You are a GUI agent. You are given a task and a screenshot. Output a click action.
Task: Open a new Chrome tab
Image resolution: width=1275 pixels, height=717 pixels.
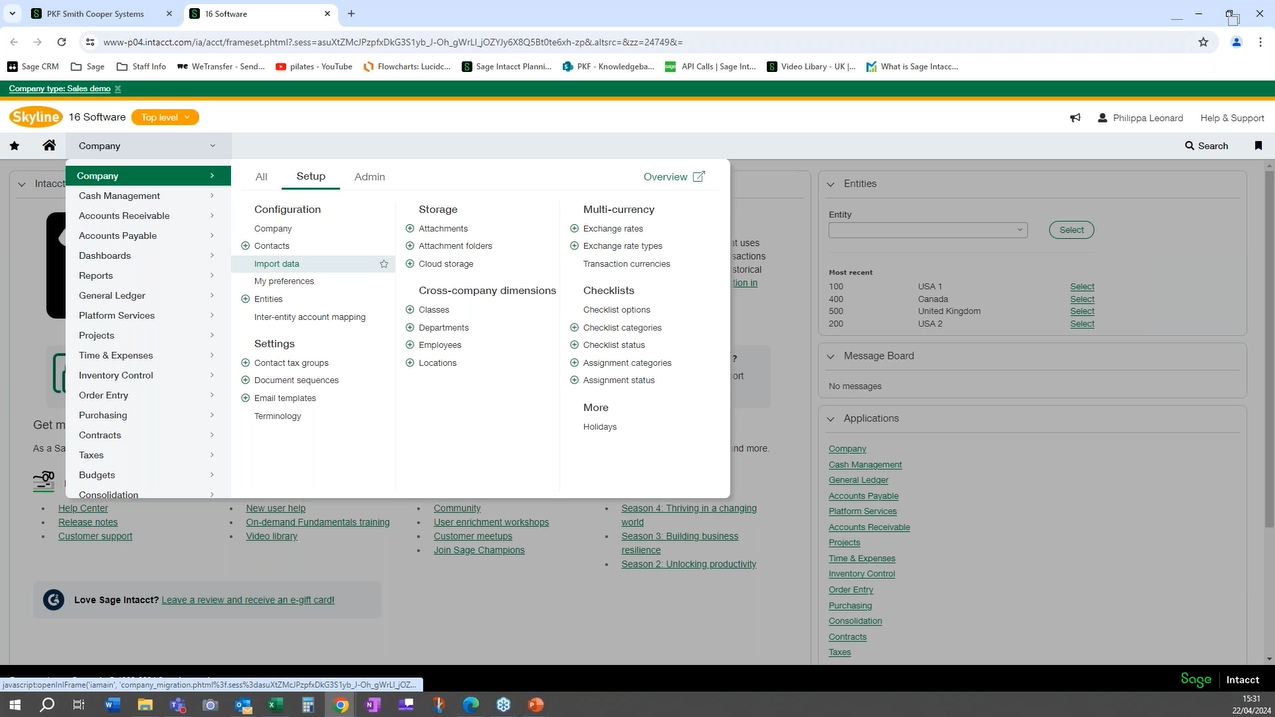pyautogui.click(x=351, y=14)
